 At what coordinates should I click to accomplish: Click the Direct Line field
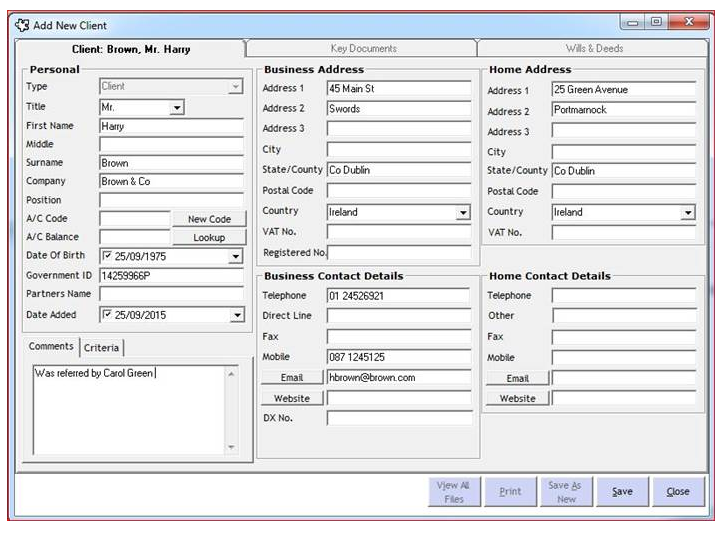pyautogui.click(x=399, y=316)
